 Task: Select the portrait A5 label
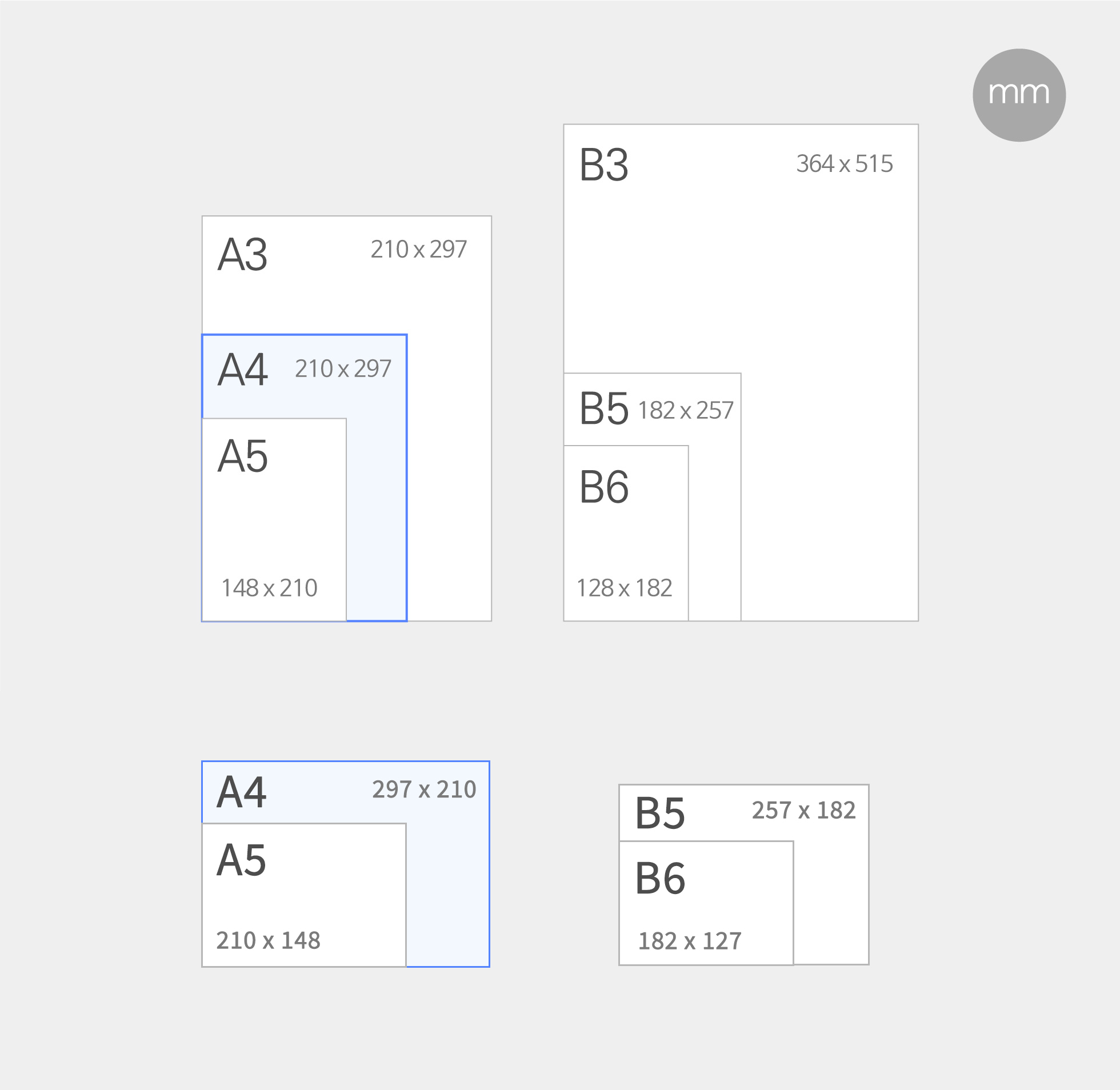point(242,456)
